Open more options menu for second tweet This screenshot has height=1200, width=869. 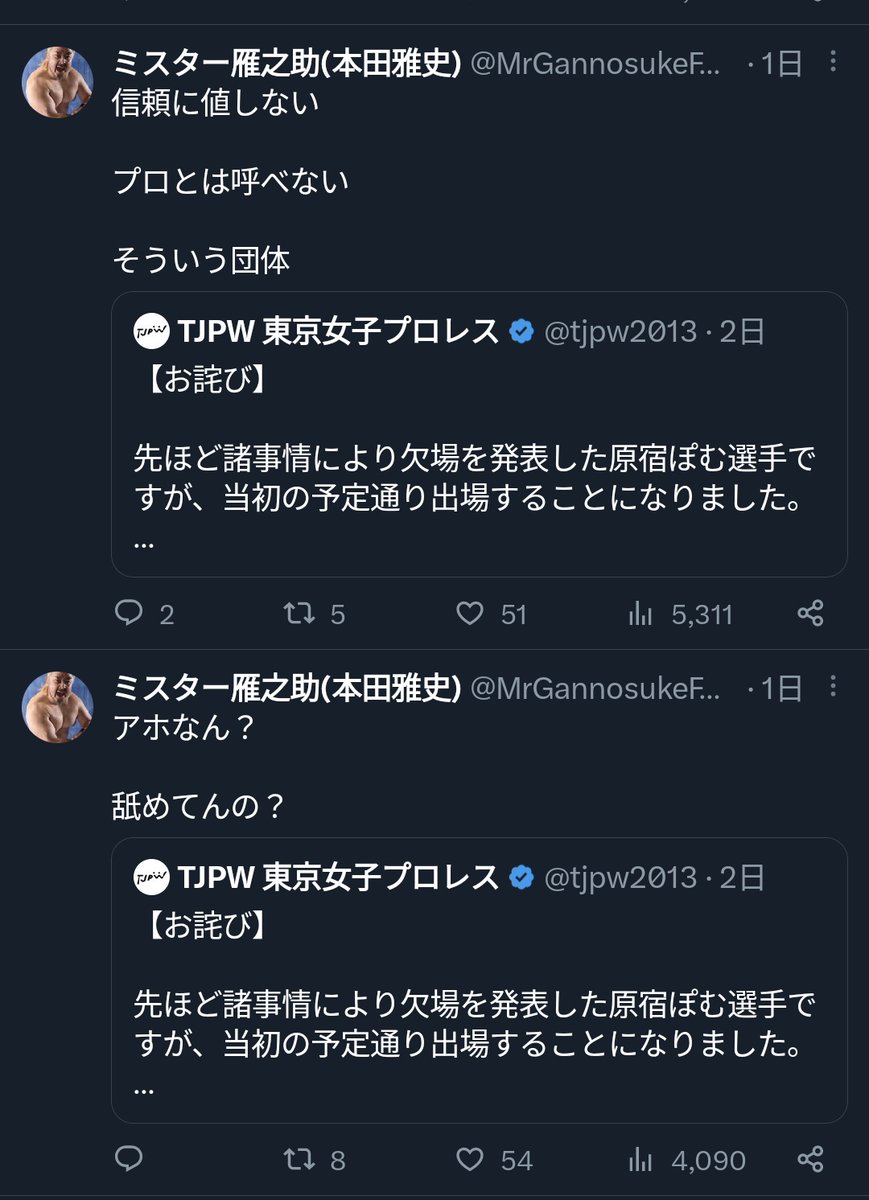[x=835, y=687]
